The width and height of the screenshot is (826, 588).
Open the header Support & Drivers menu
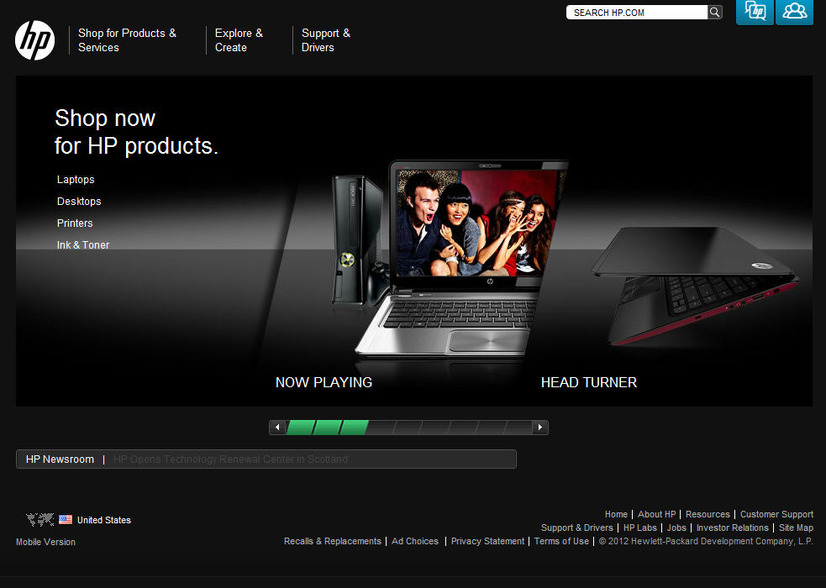326,40
